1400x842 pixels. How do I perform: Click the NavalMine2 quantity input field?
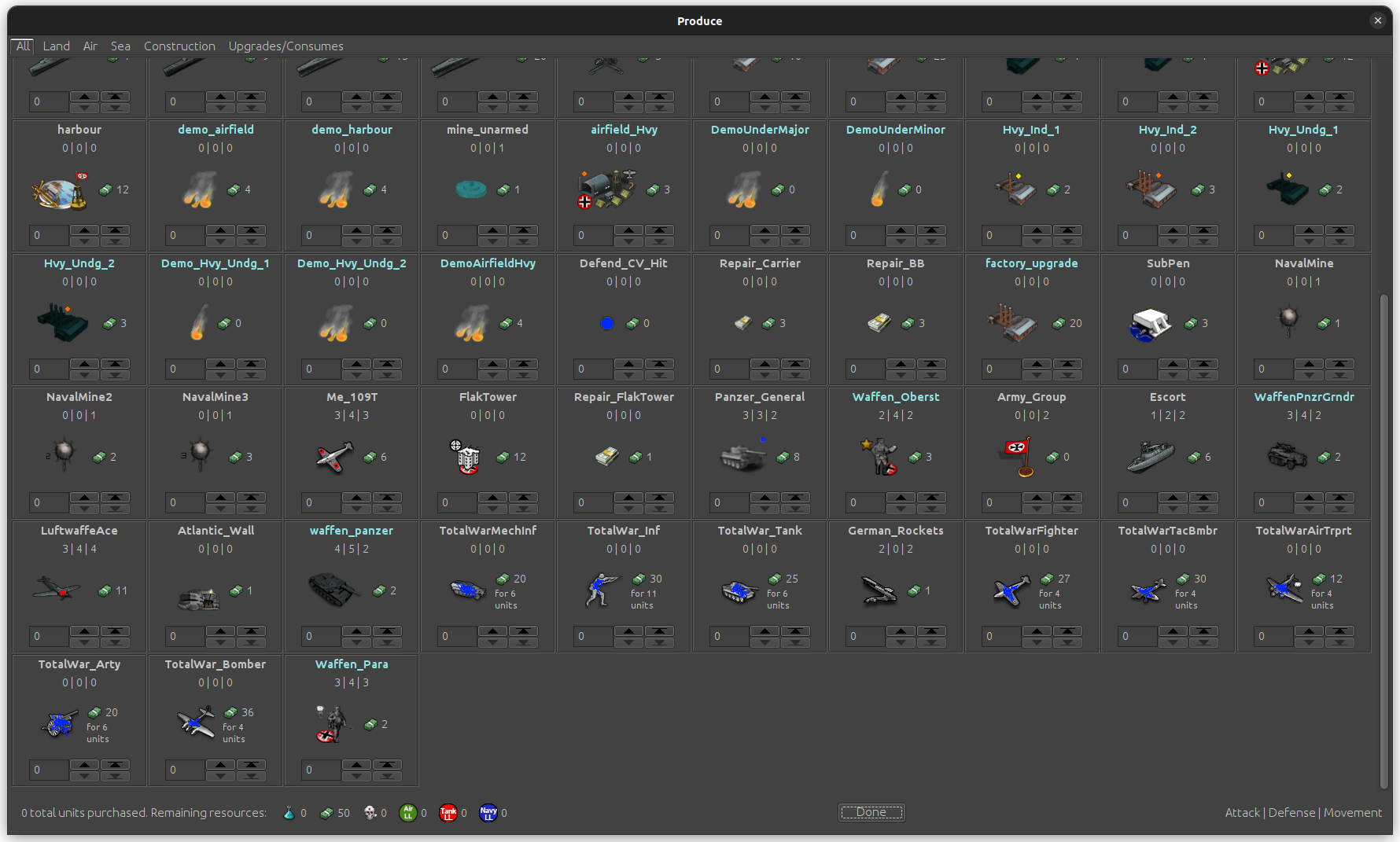(49, 502)
